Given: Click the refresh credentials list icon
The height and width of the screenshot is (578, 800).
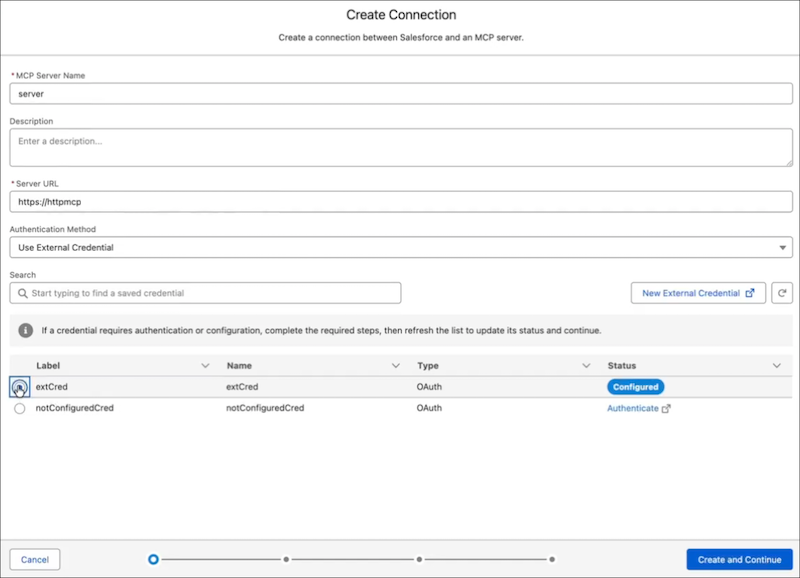Looking at the screenshot, I should point(782,293).
